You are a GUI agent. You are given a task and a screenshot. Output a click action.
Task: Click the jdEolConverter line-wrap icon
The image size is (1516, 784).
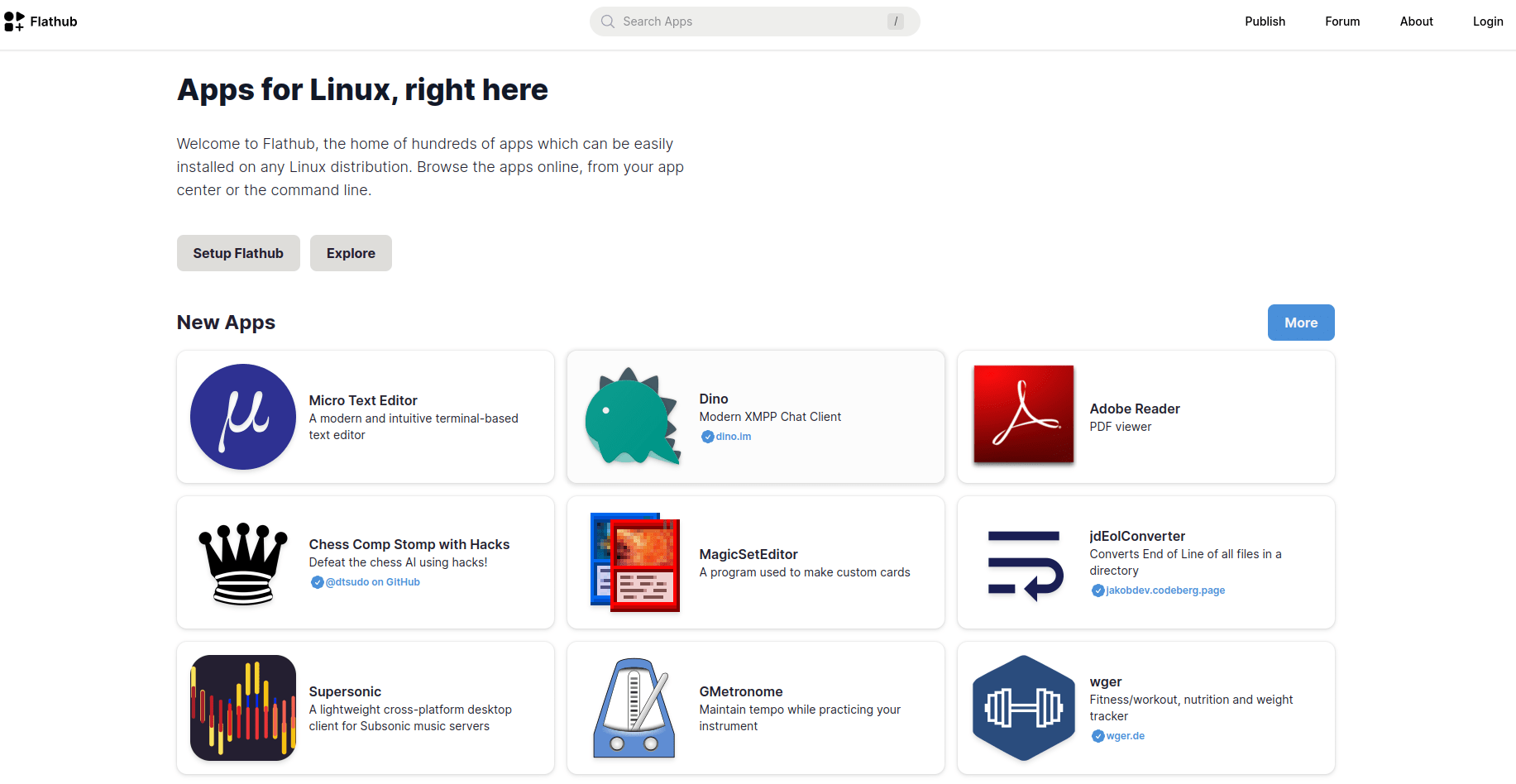[x=1025, y=565]
